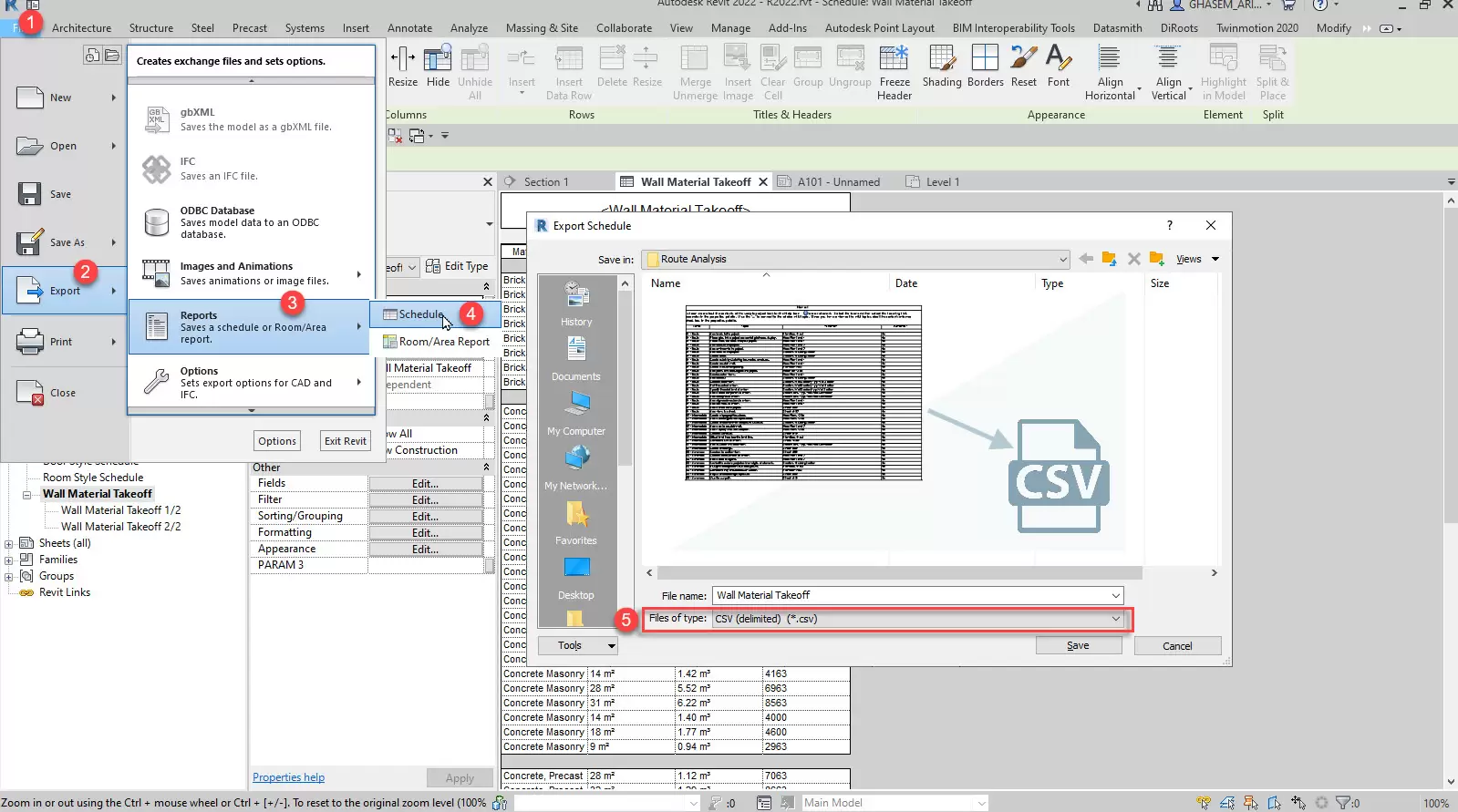Click History in the dialog places bar
The image size is (1458, 812).
(575, 303)
